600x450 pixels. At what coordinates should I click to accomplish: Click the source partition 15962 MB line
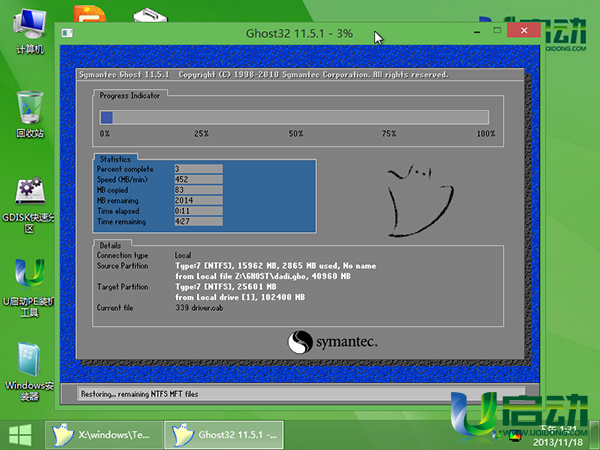(x=276, y=266)
